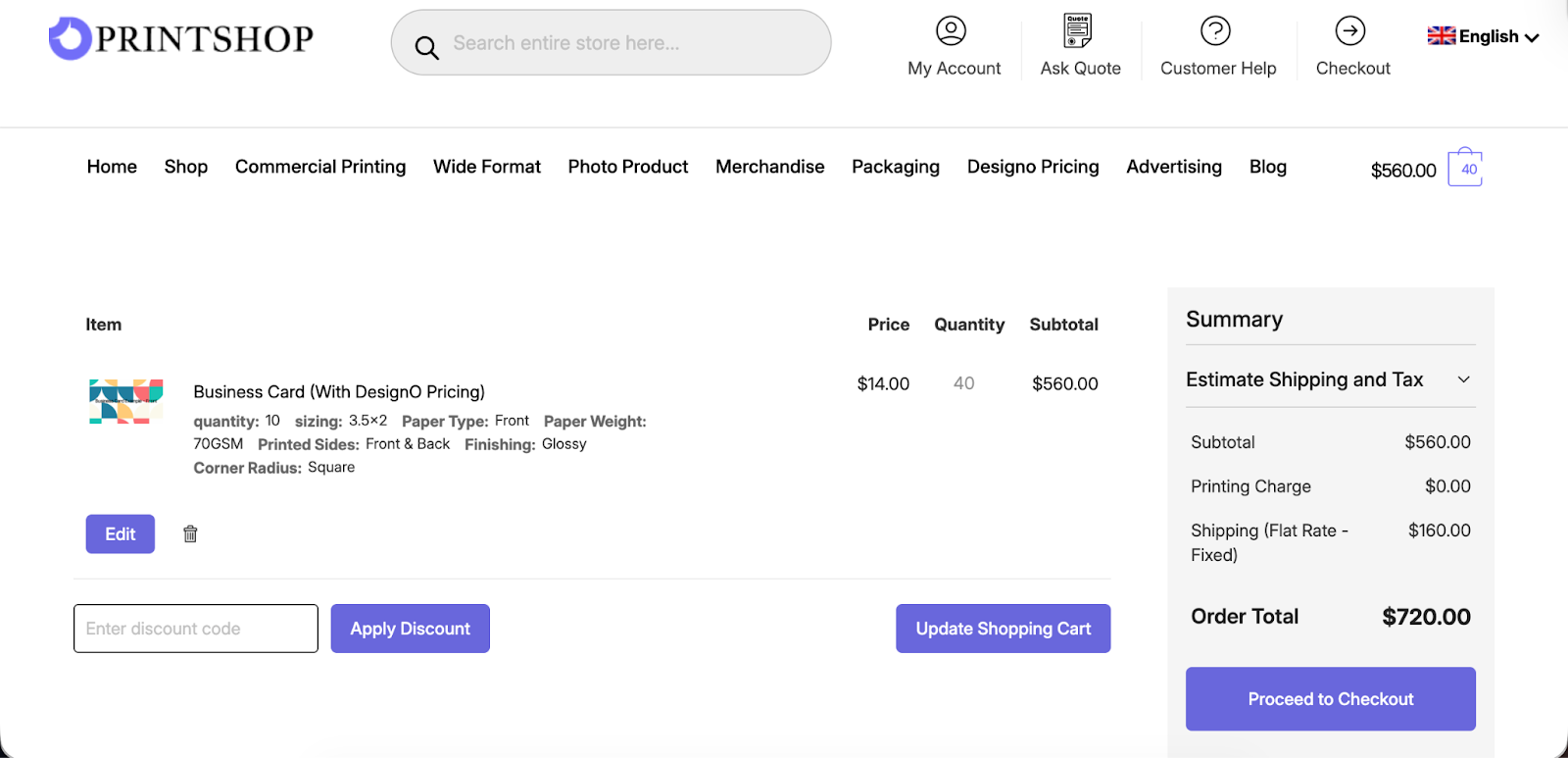Viewport: 1568px width, 758px height.
Task: Focus the discount code input field
Action: click(x=196, y=629)
